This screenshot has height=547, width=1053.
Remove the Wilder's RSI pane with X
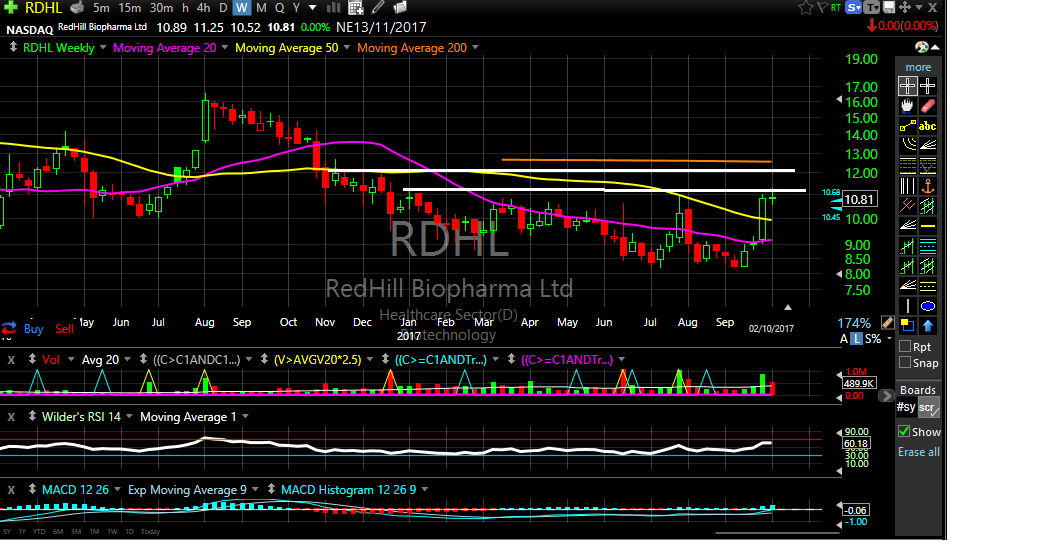point(11,417)
